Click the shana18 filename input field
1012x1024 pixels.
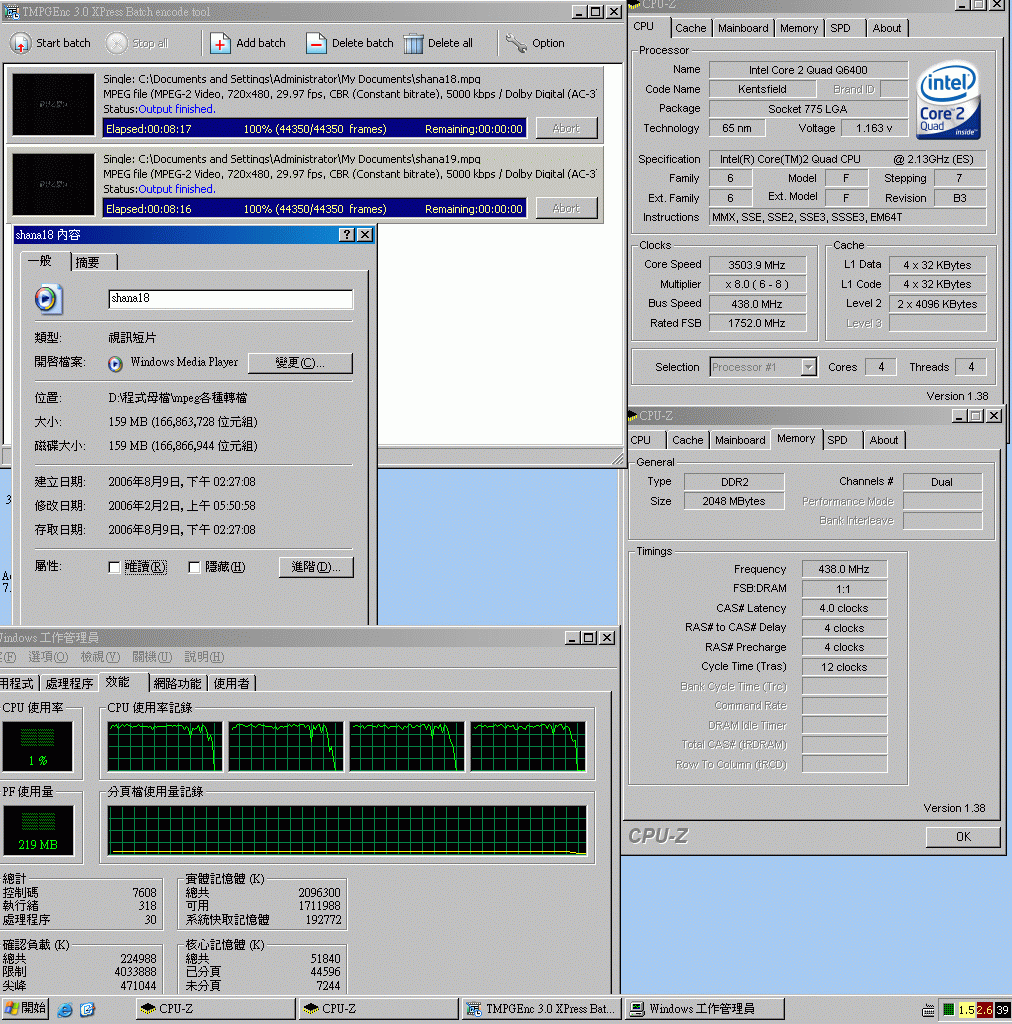(230, 299)
